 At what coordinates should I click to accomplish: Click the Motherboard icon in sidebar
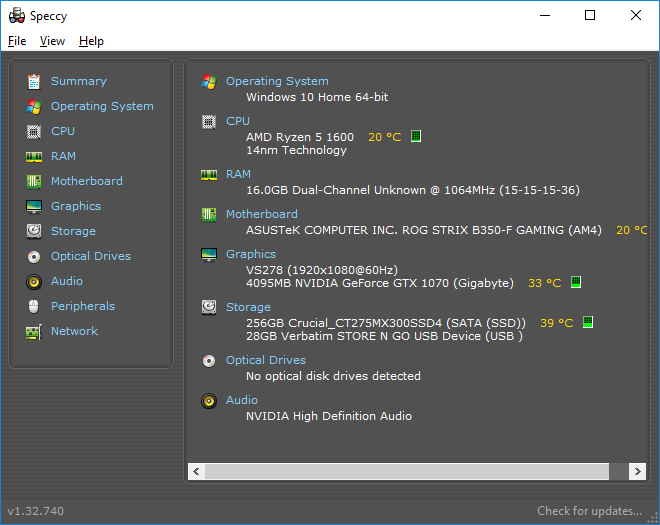tap(34, 181)
